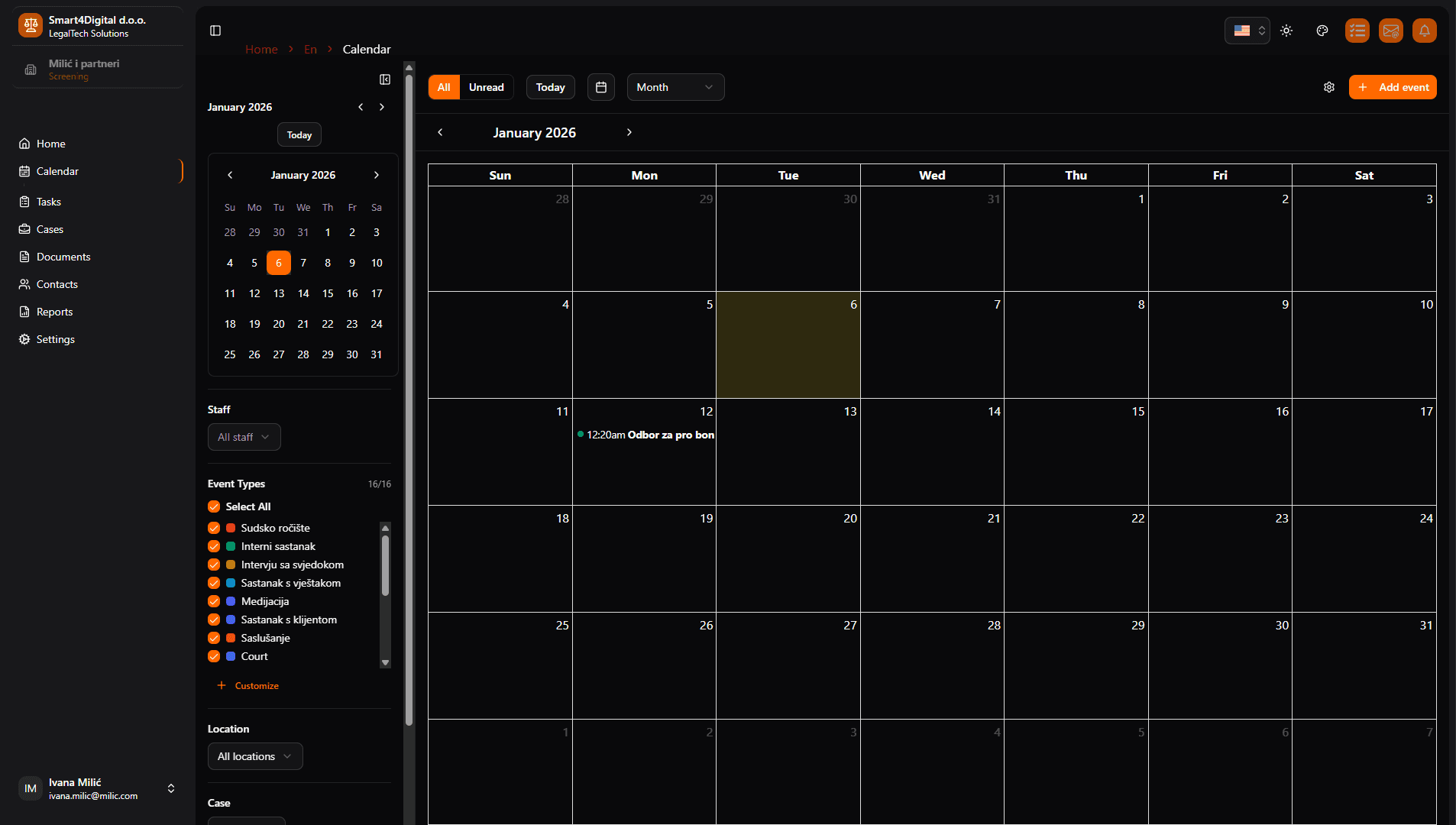Image resolution: width=1456 pixels, height=825 pixels.
Task: Disable the Sudsko ročište event type
Action: [x=213, y=528]
